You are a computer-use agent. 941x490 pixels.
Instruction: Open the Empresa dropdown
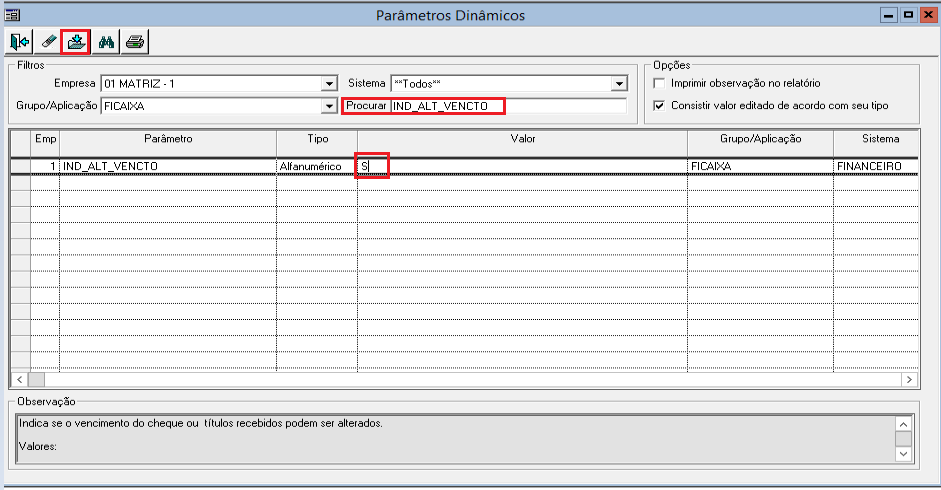click(x=329, y=83)
